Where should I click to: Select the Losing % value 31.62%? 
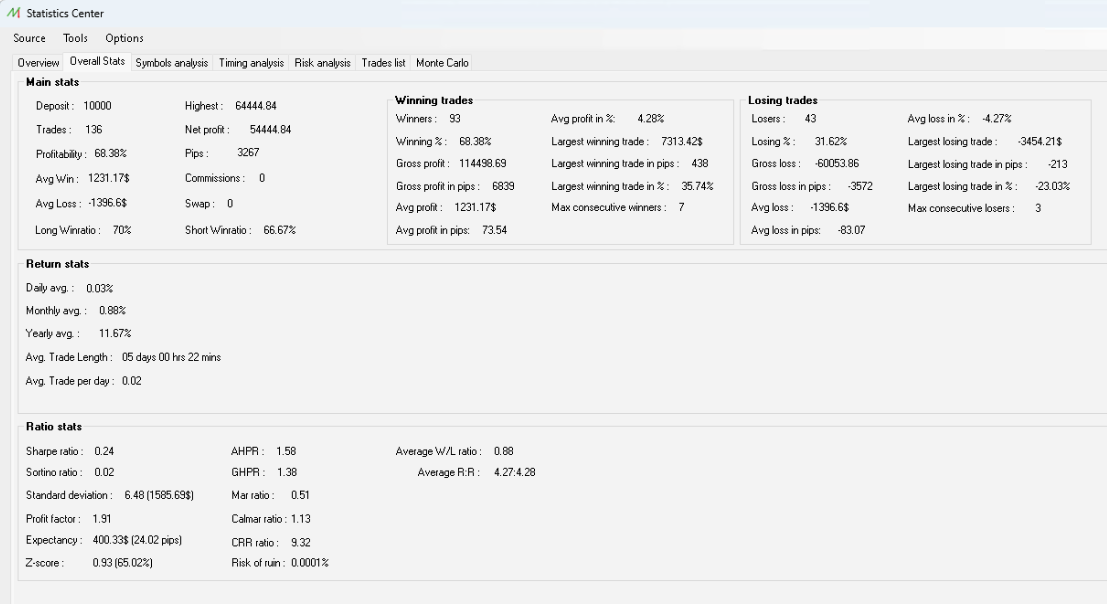tap(831, 142)
